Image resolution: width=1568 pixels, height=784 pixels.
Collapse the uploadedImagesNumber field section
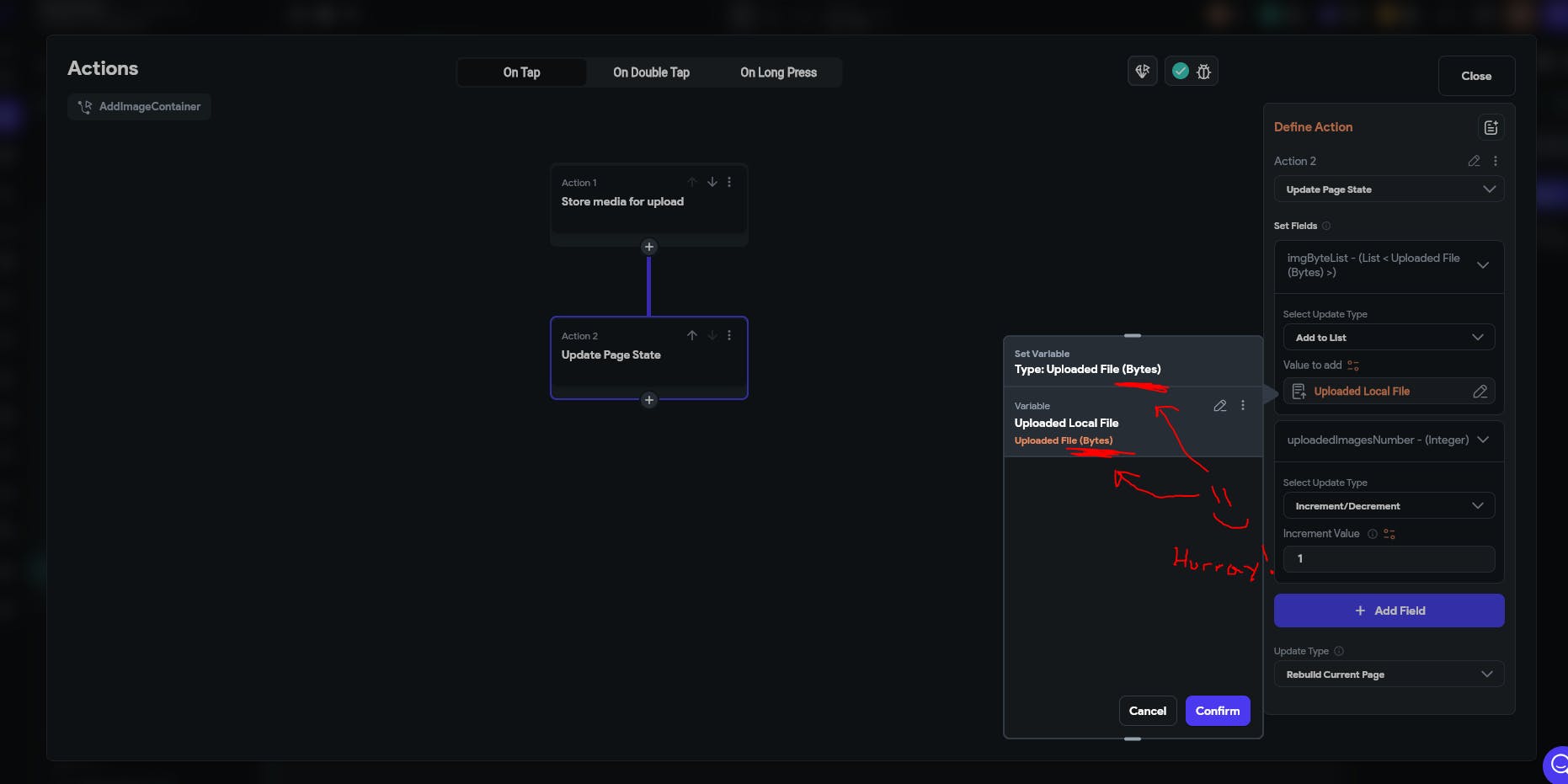coord(1483,440)
